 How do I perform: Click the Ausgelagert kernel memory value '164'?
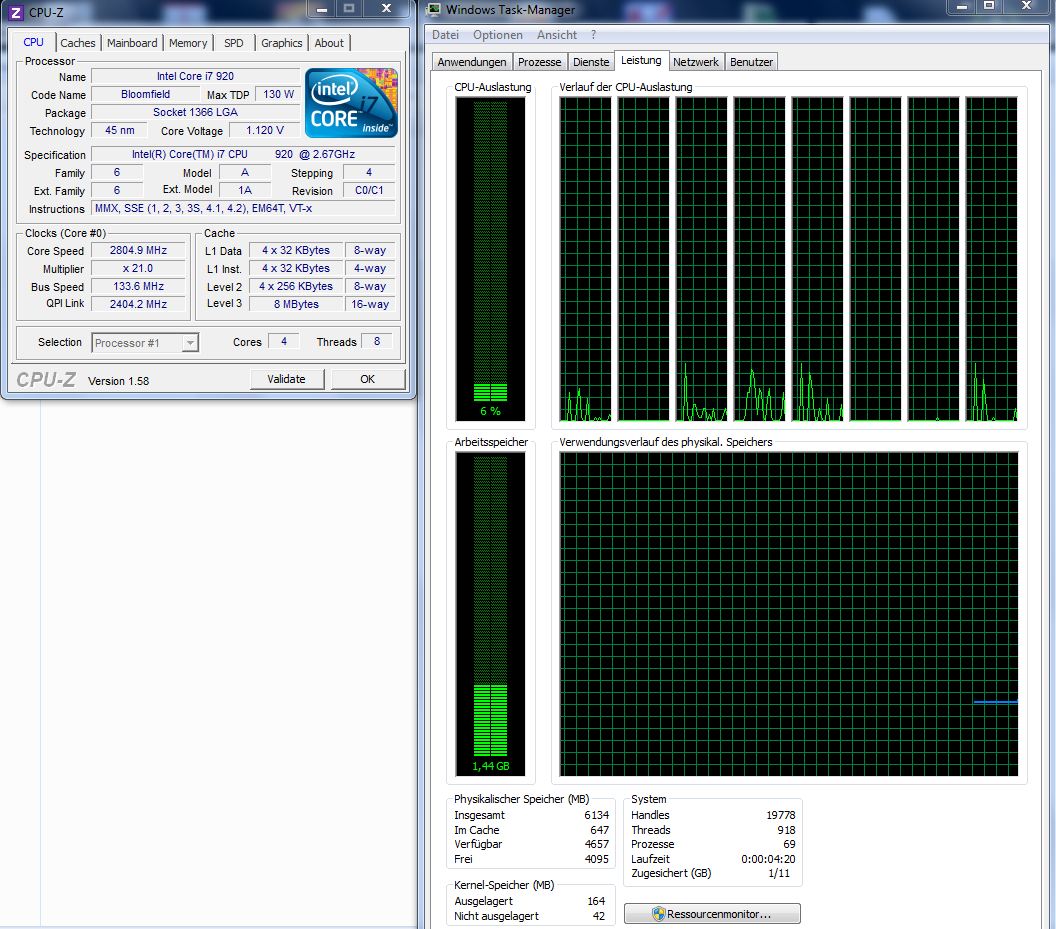(596, 901)
